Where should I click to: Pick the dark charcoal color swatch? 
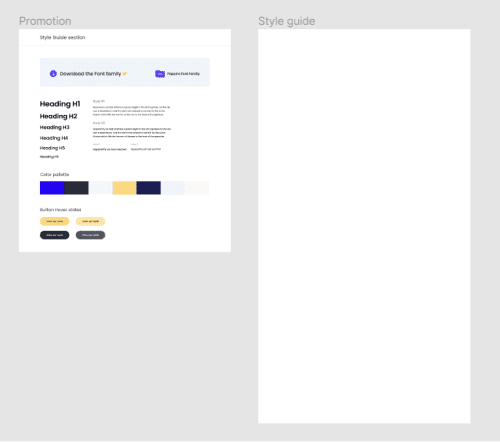[x=76, y=188]
